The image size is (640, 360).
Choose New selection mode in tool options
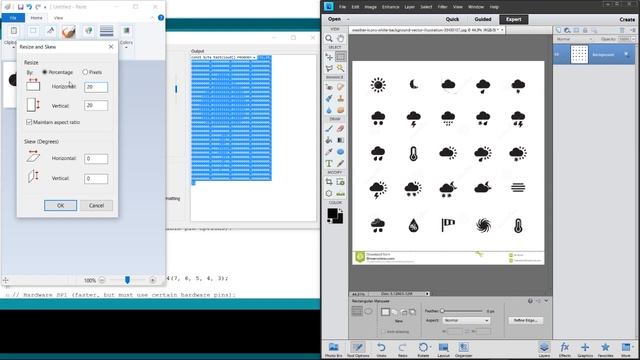click(x=385, y=312)
